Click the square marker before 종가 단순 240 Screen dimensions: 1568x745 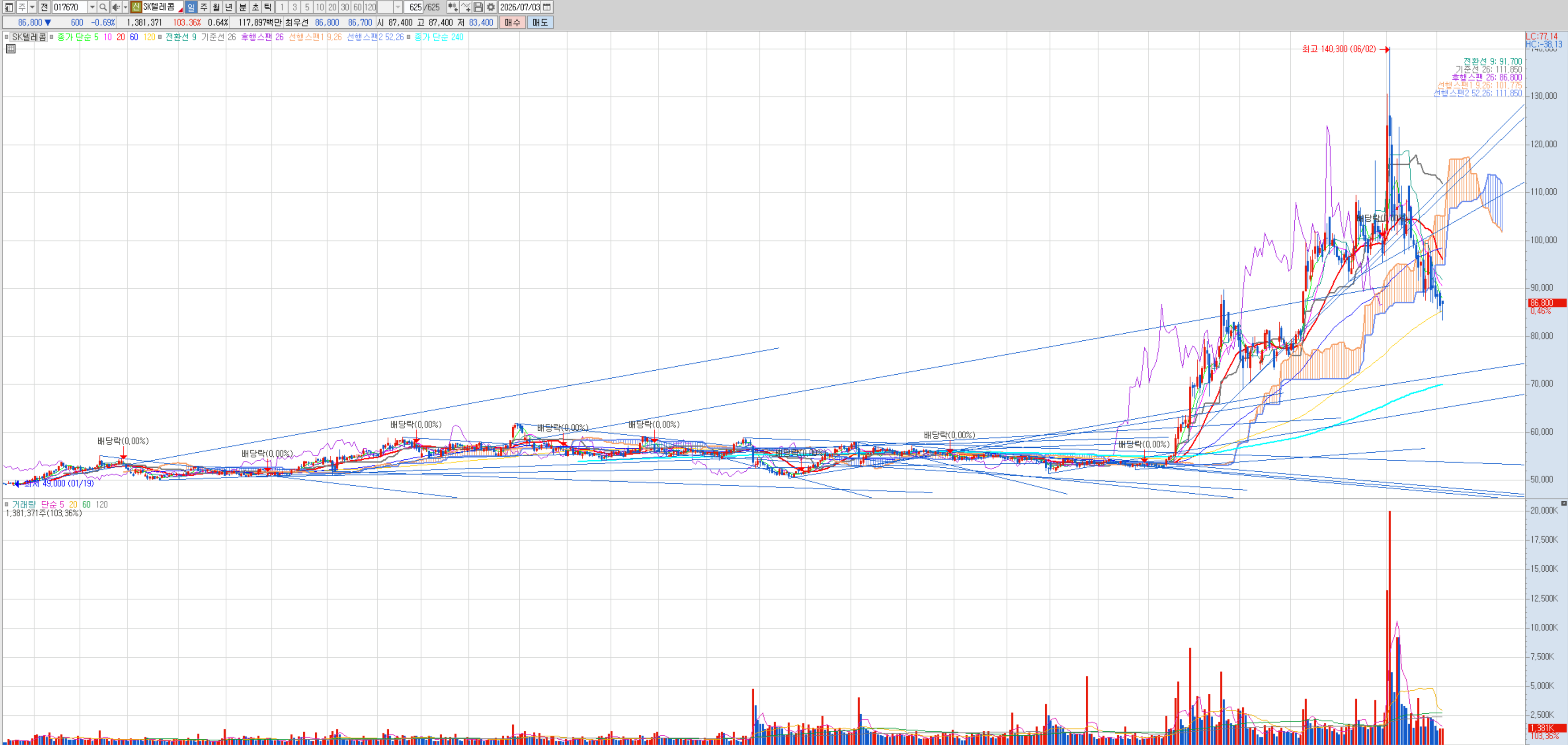(x=409, y=37)
